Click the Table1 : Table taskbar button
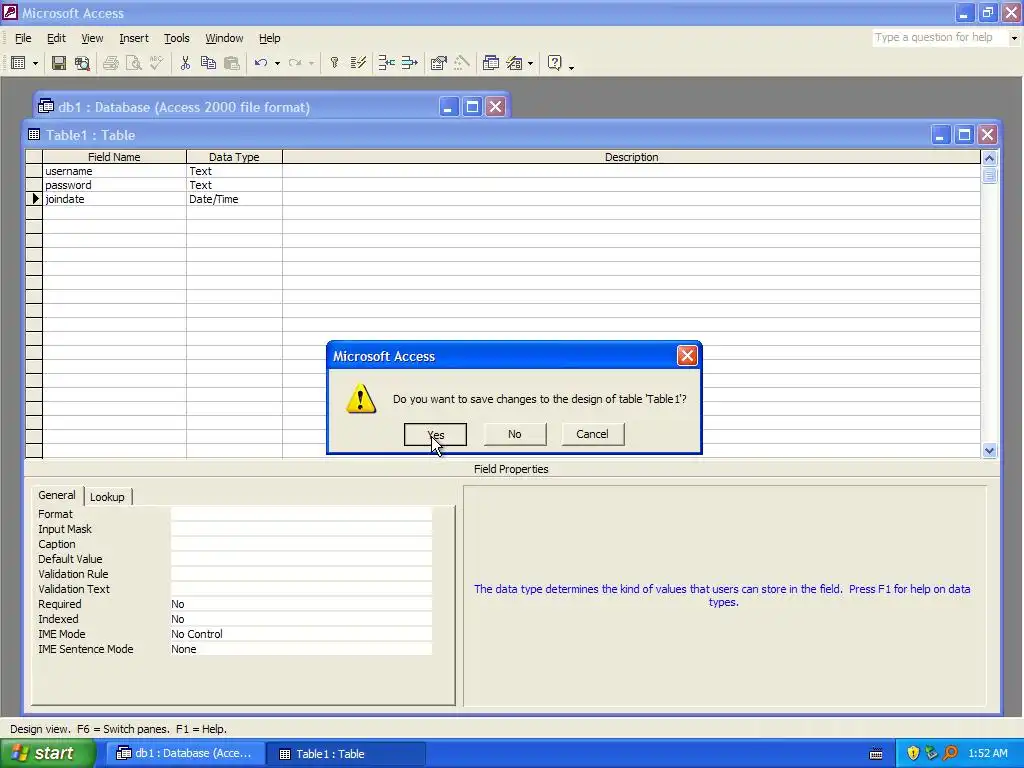The width and height of the screenshot is (1024, 768). click(346, 754)
